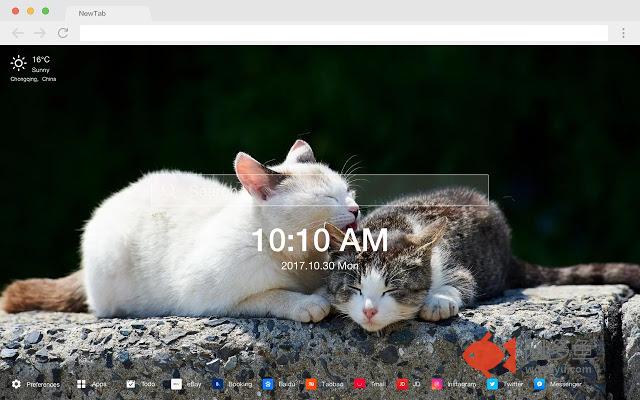Focus the page search box

320,190
